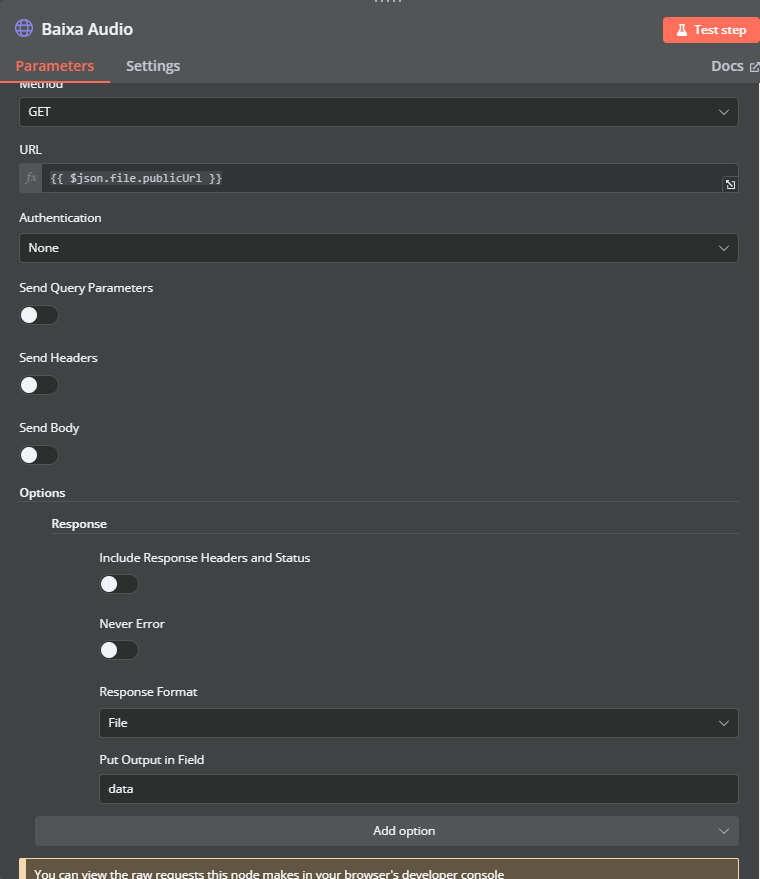This screenshot has height=879, width=760.
Task: Click the fx expression icon in URL field
Action: pos(31,178)
